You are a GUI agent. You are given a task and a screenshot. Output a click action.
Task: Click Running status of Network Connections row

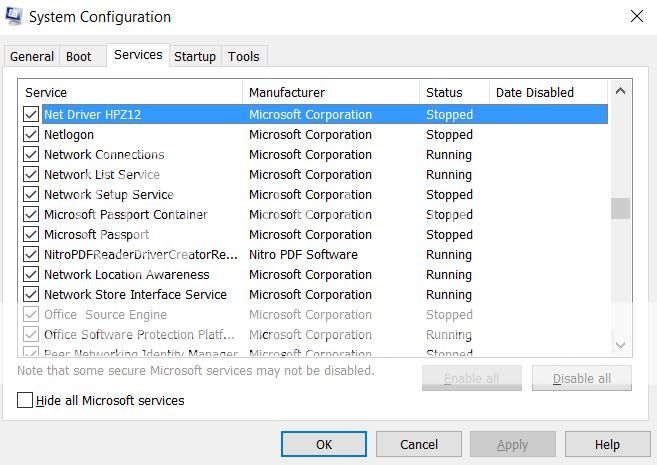(449, 155)
